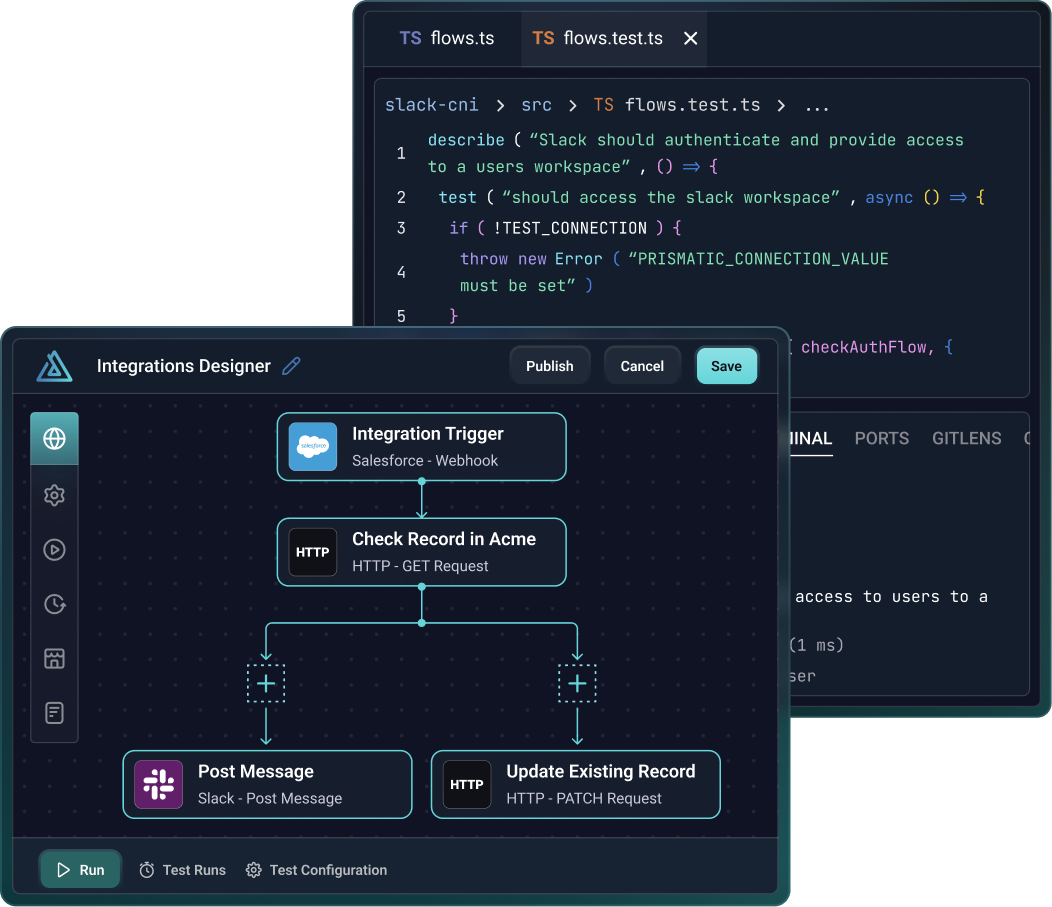Click the Cancel button

click(642, 366)
